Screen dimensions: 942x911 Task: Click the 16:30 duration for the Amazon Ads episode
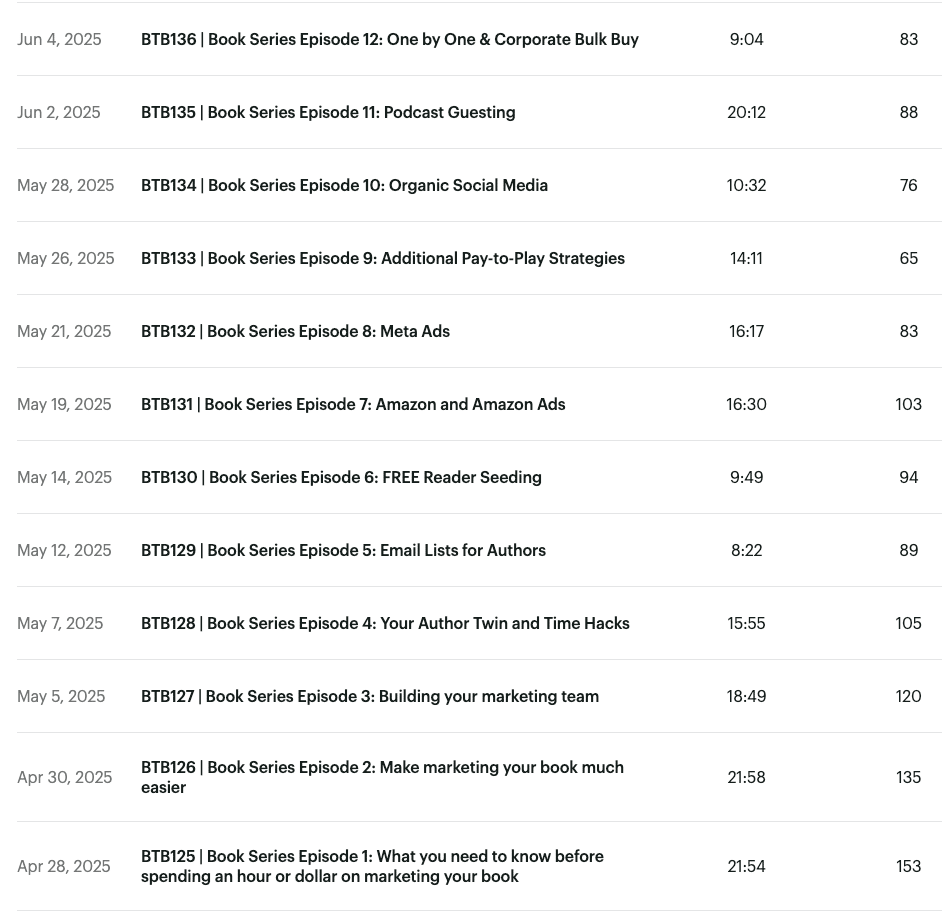pos(746,405)
